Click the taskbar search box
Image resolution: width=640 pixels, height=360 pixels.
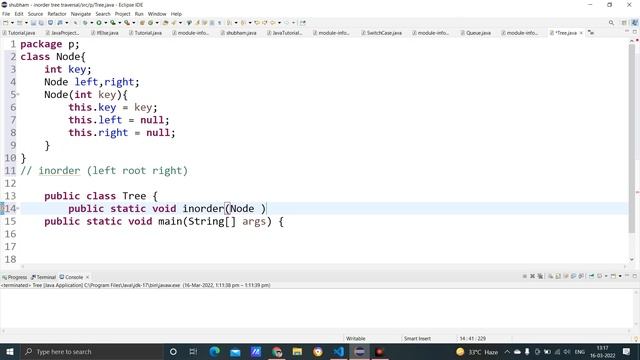click(x=91, y=351)
